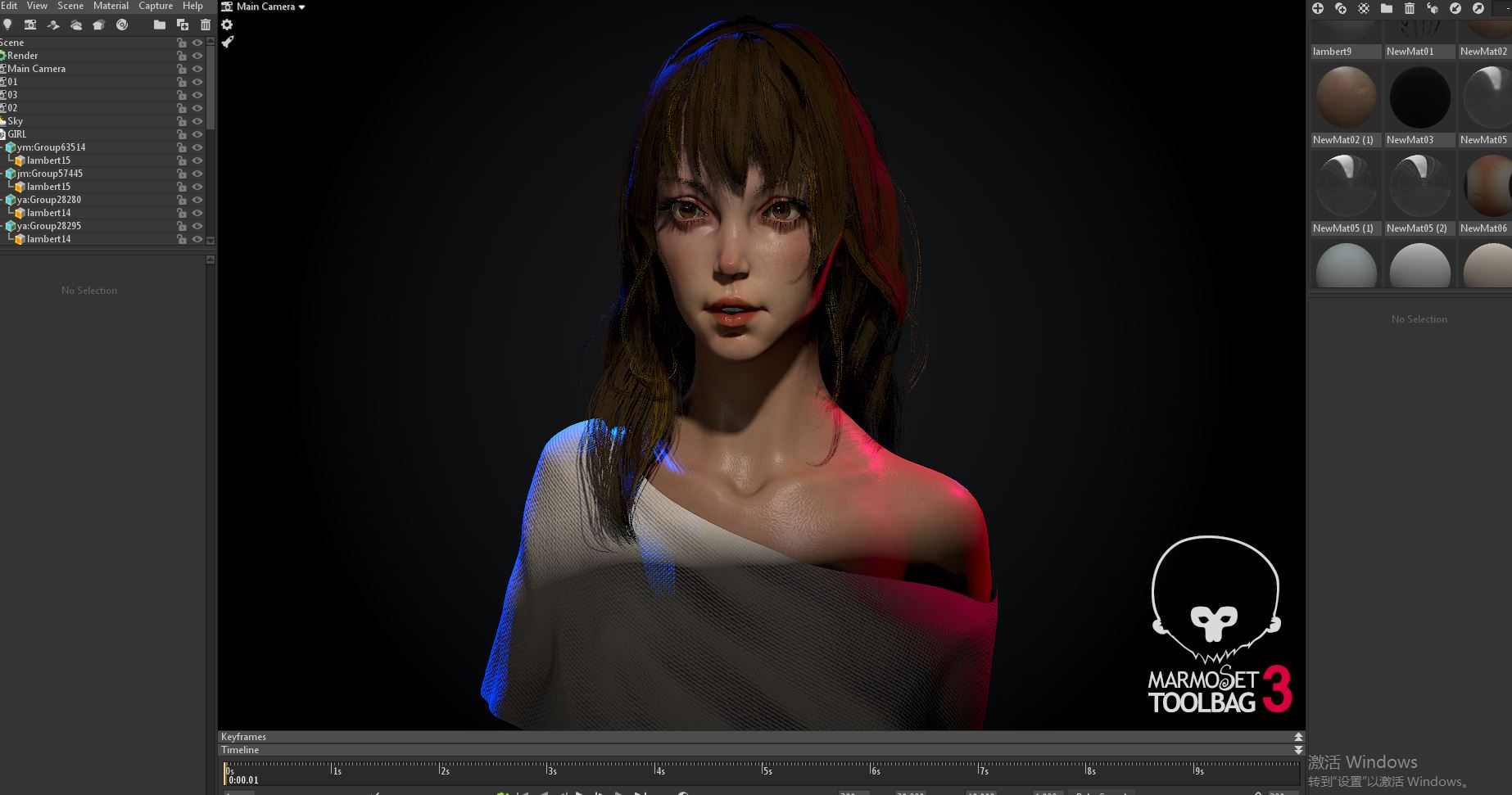This screenshot has height=795, width=1512.
Task: Add a new camera to the scene
Action: tap(30, 25)
